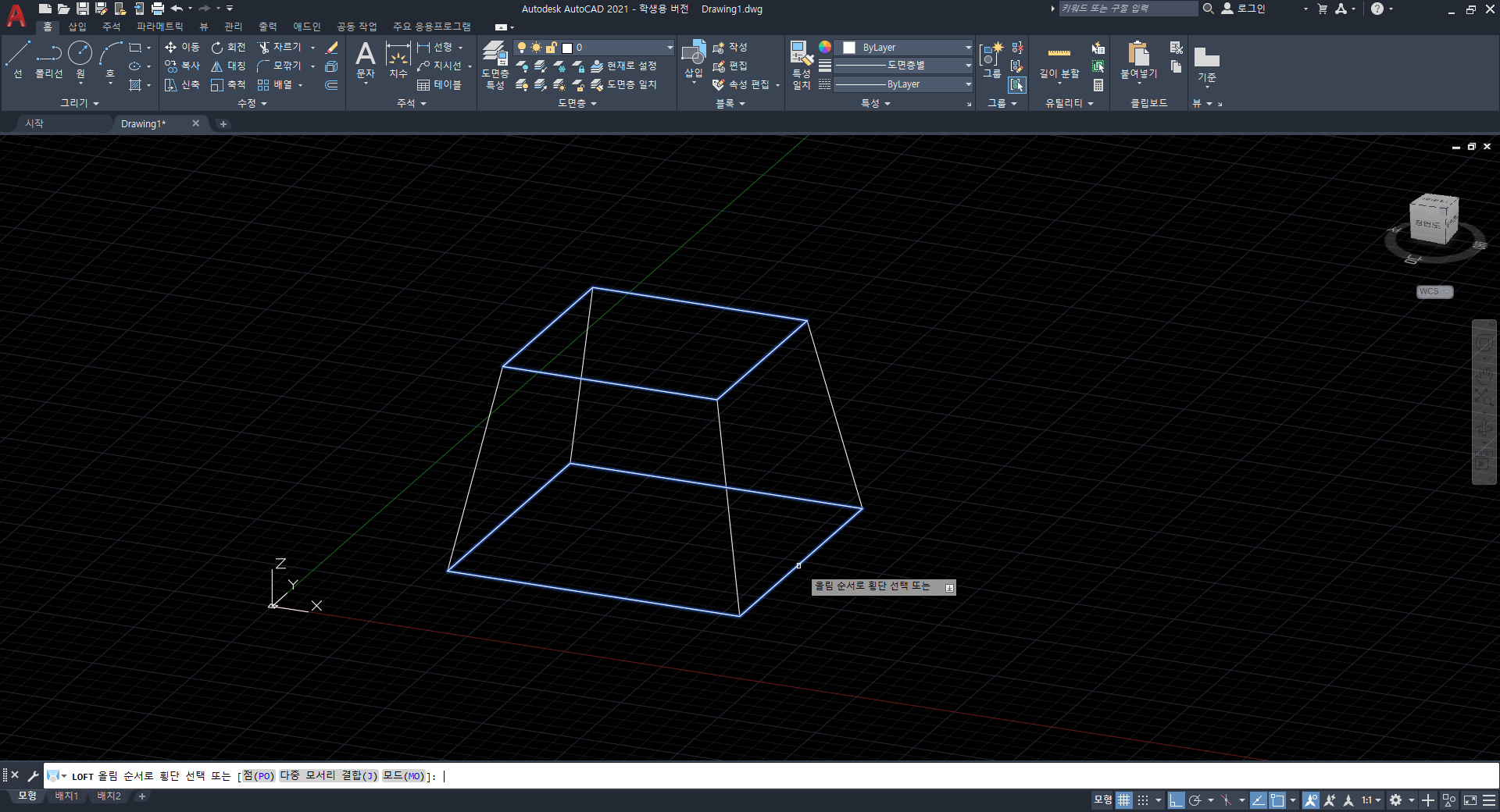Open the ByLayer linetype dropdown
The image size is (1500, 812).
click(x=903, y=84)
